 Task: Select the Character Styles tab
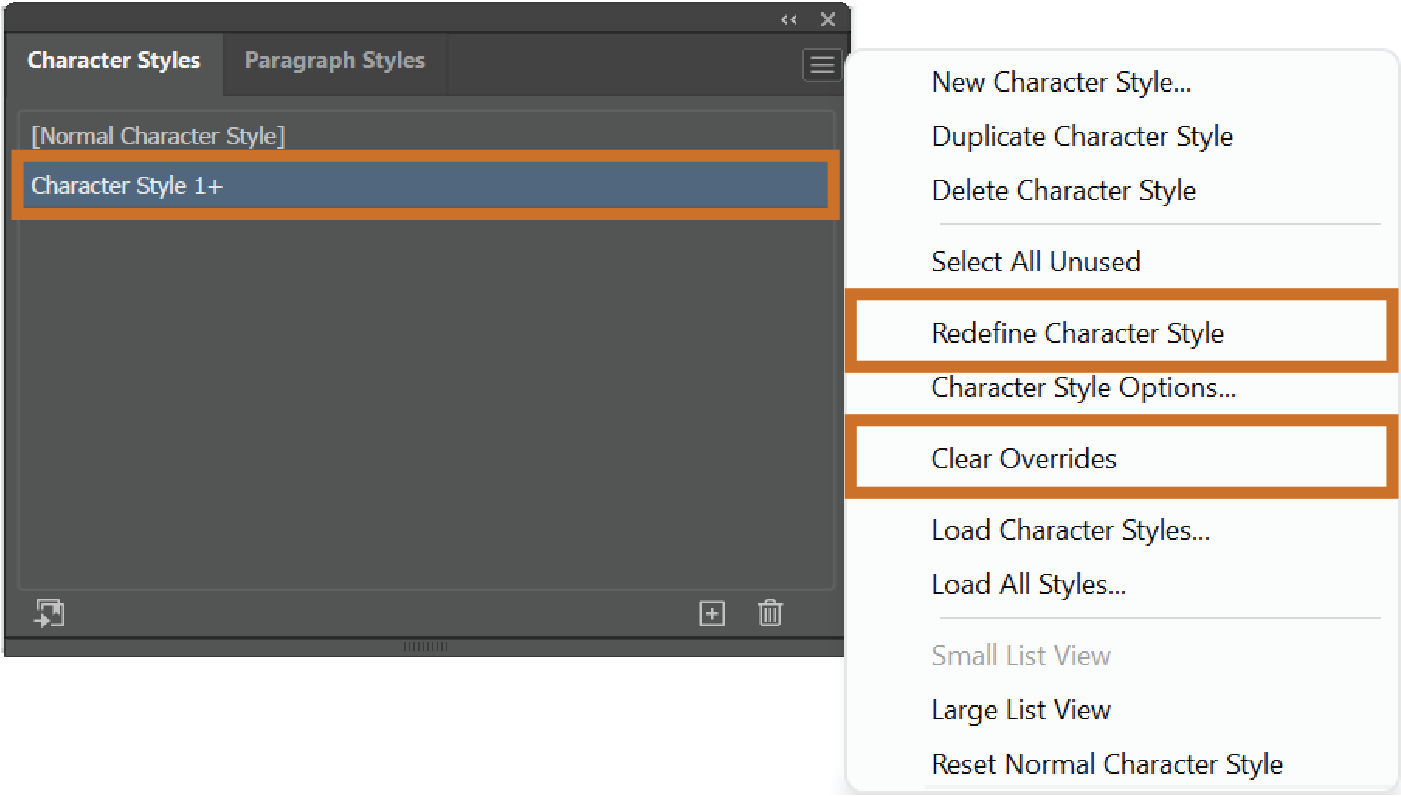pyautogui.click(x=113, y=60)
